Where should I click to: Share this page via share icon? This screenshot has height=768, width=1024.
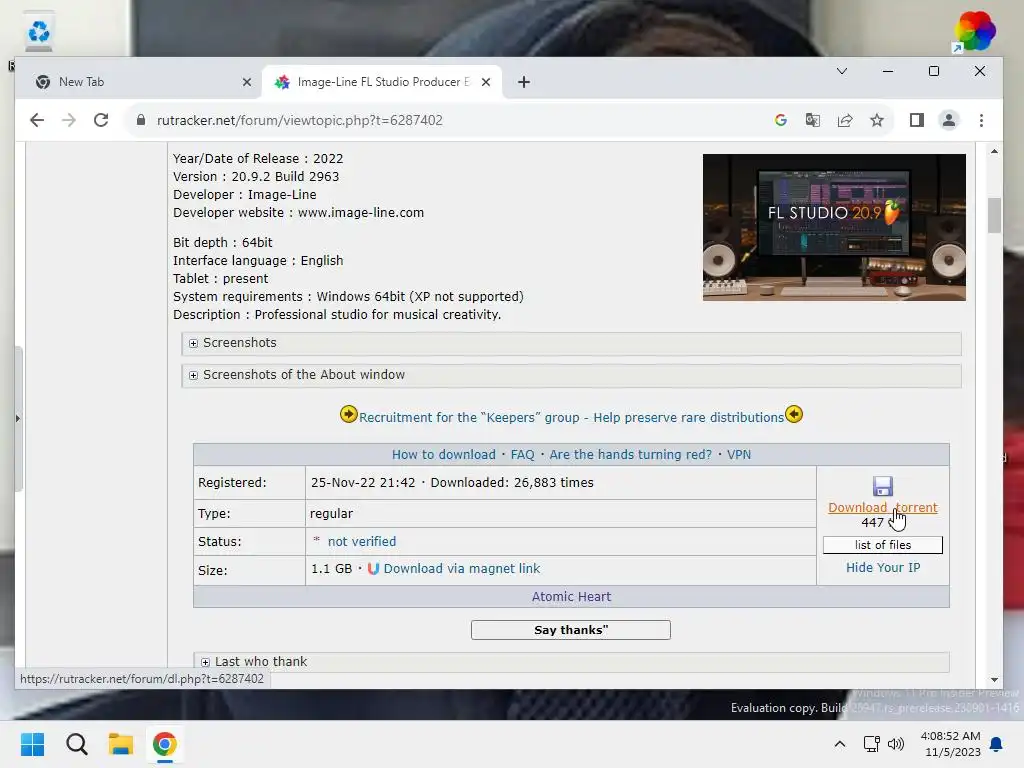tap(844, 120)
